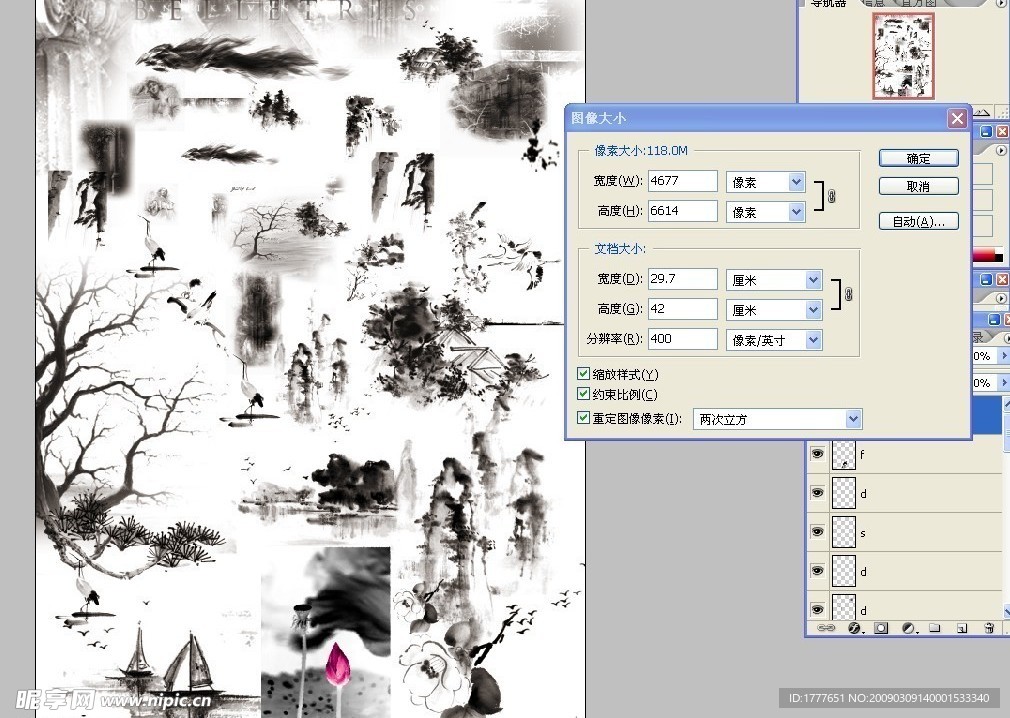
Task: Click the delete layer trash icon
Action: (x=988, y=629)
